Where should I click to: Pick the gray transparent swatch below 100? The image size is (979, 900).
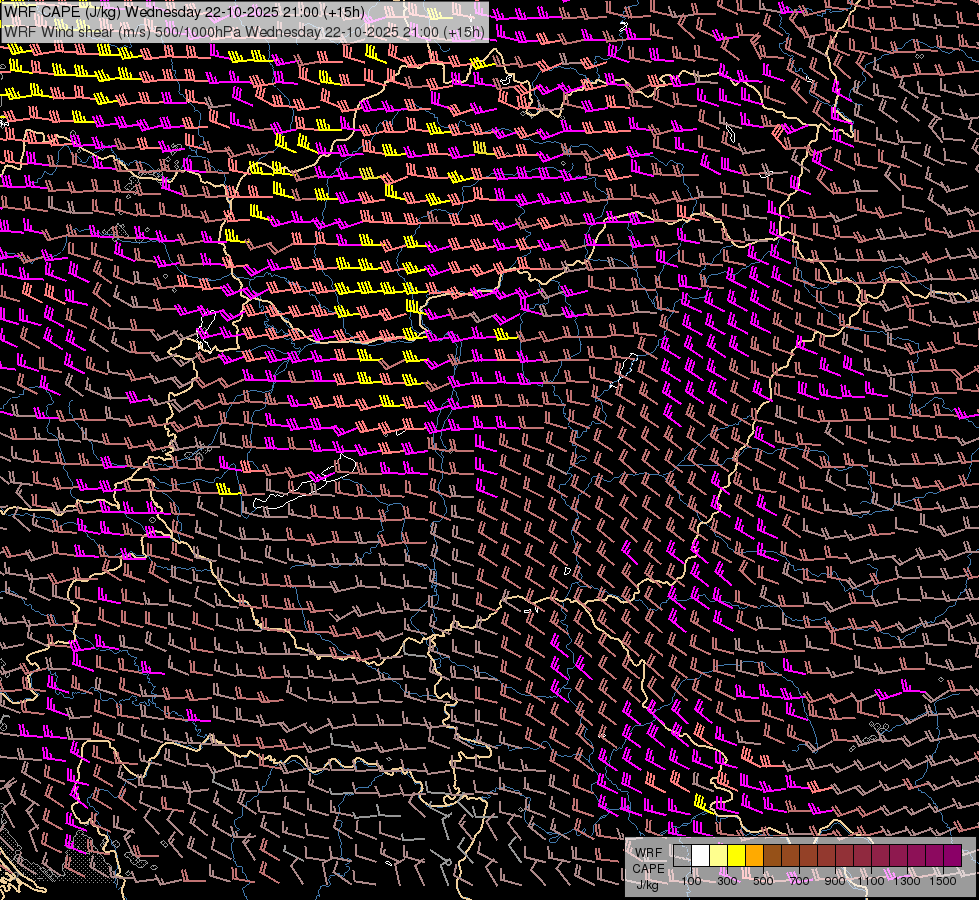[x=682, y=856]
